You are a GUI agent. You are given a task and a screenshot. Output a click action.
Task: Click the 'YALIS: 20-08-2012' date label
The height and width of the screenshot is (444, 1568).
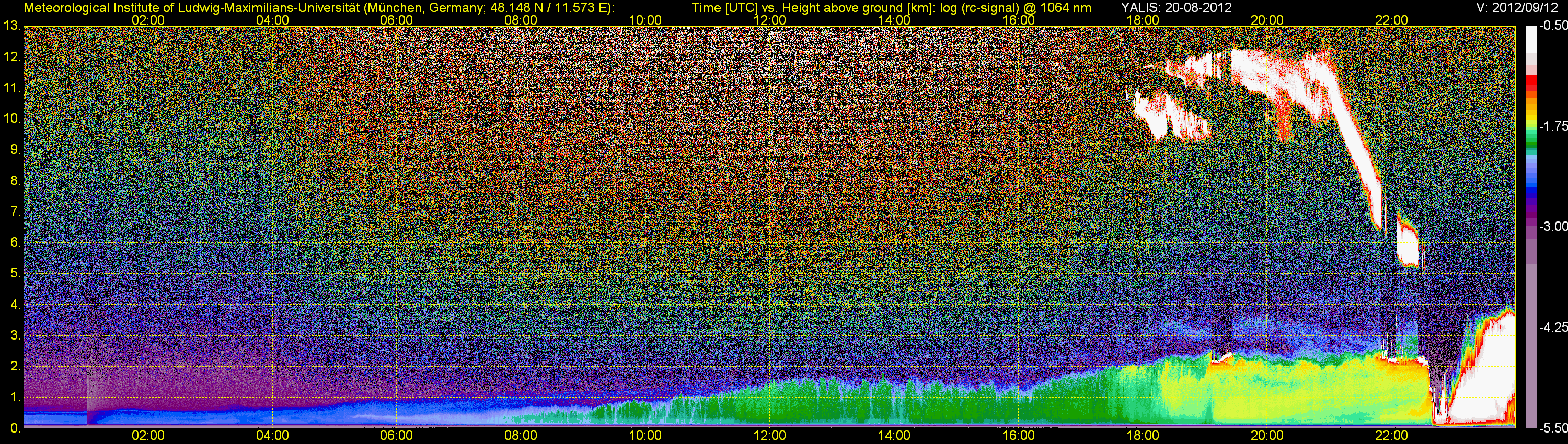(x=1177, y=8)
